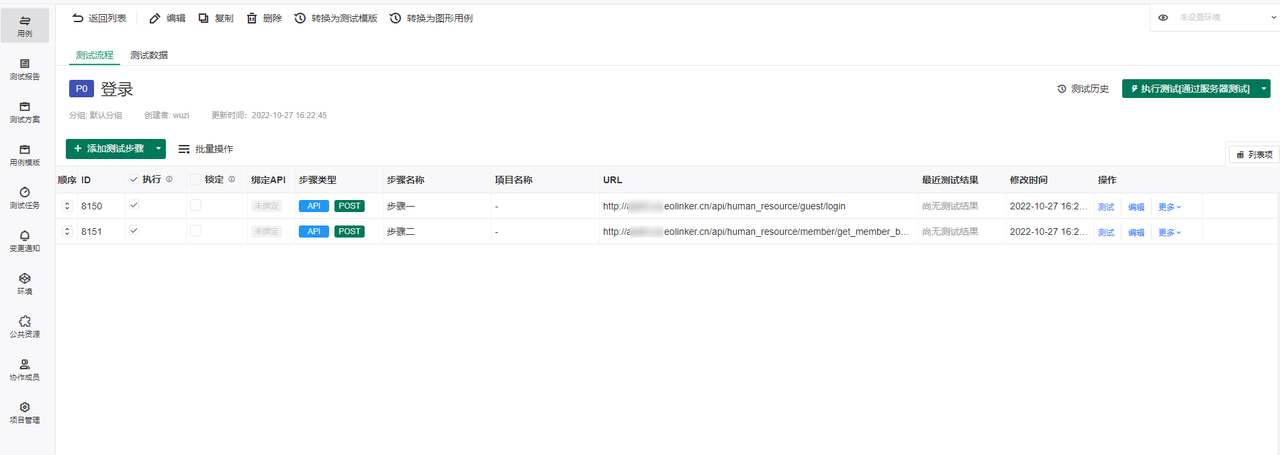The image size is (1280, 455).
Task: Click the 登录 case title
Action: pos(117,89)
